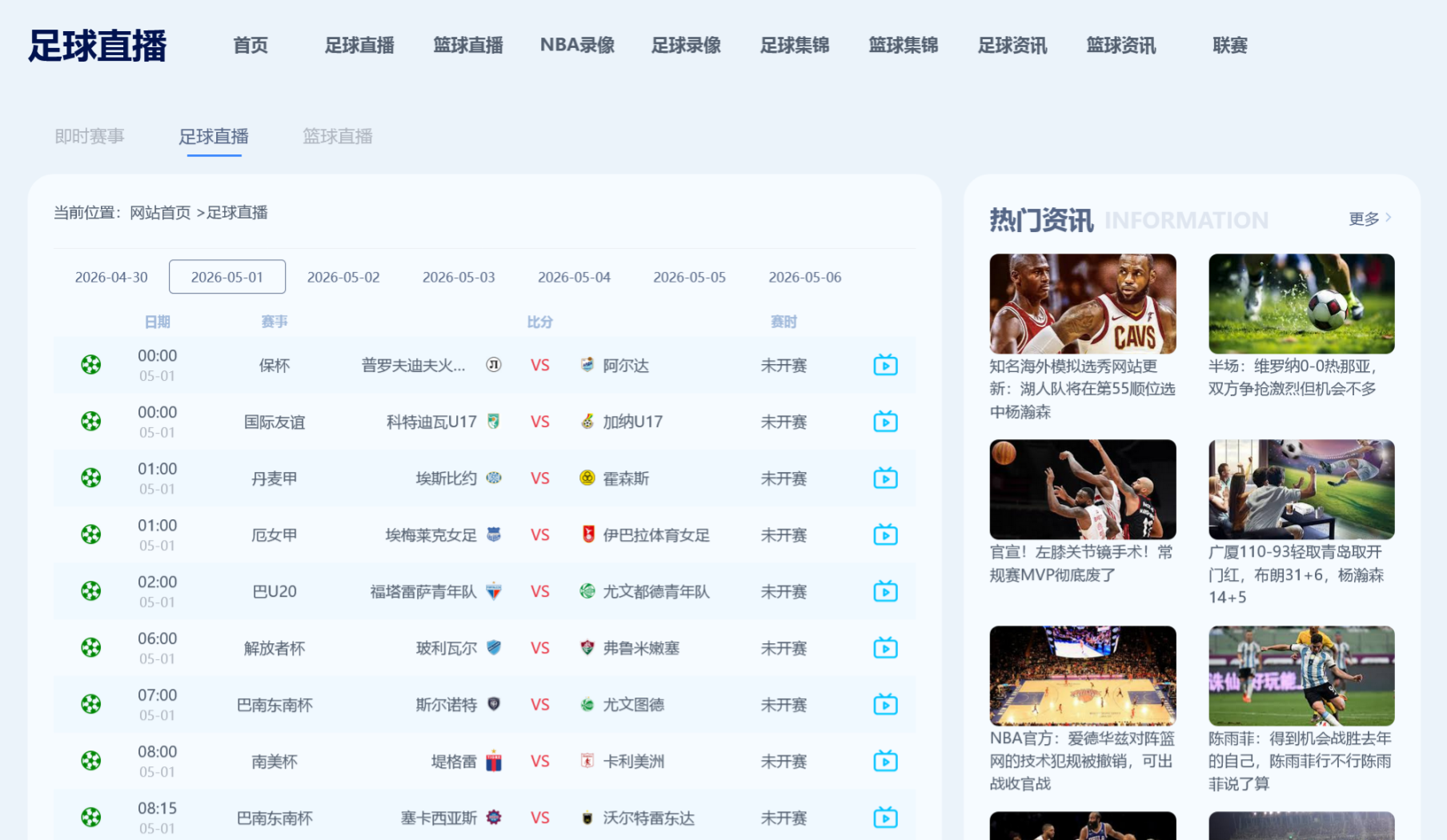Switch to the 篮球直播 sub-tab below the header
Screen dimensions: 1447x840
338,137
